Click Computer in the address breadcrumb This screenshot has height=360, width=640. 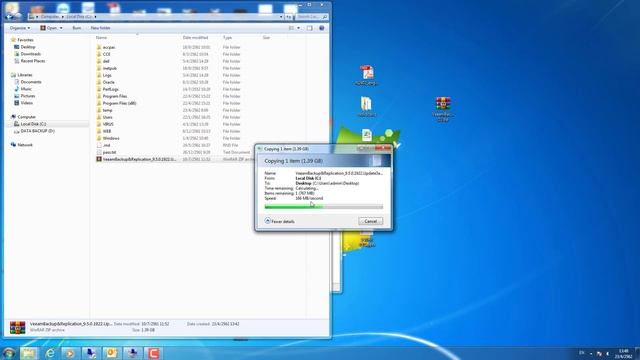tap(50, 17)
